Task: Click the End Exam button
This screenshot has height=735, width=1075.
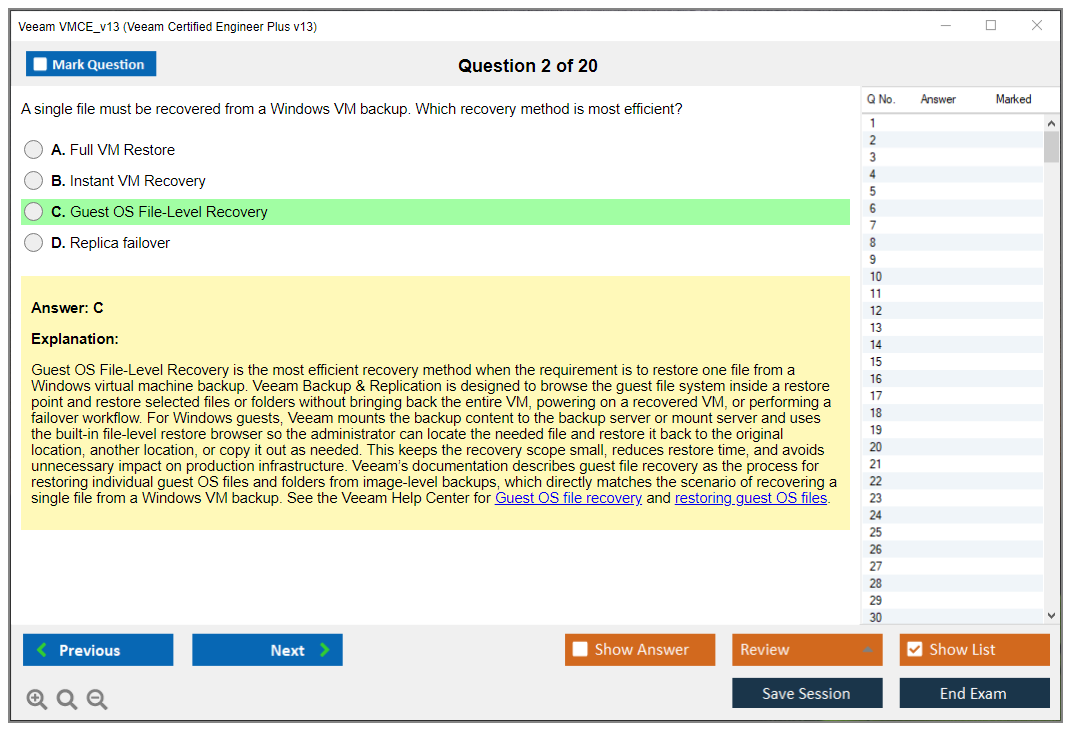Action: pos(974,693)
